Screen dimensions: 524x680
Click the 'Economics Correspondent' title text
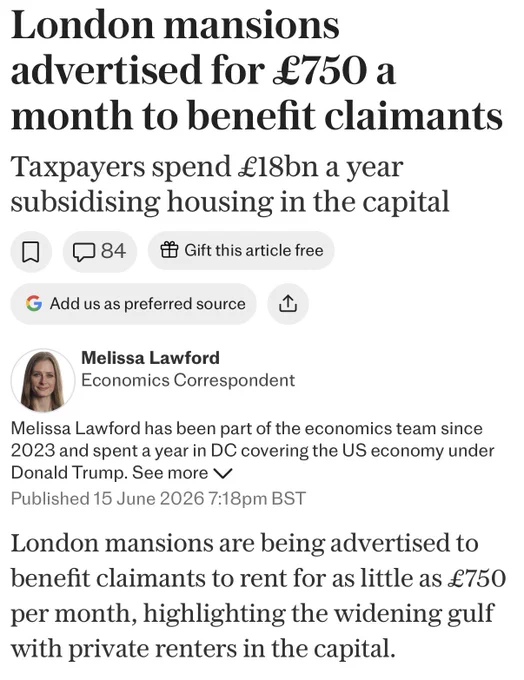coord(188,380)
